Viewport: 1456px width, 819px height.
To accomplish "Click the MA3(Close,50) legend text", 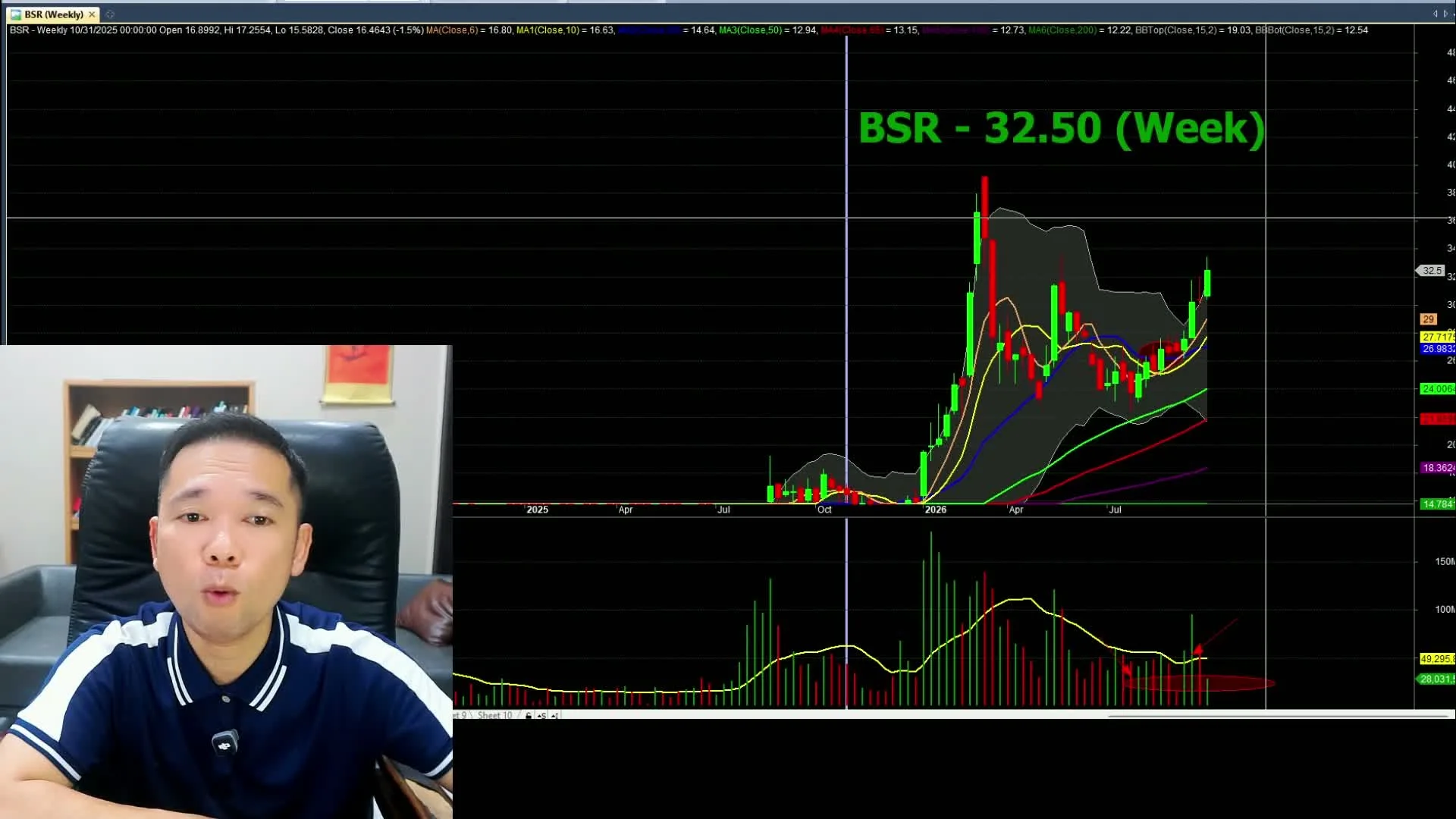I will (x=750, y=30).
